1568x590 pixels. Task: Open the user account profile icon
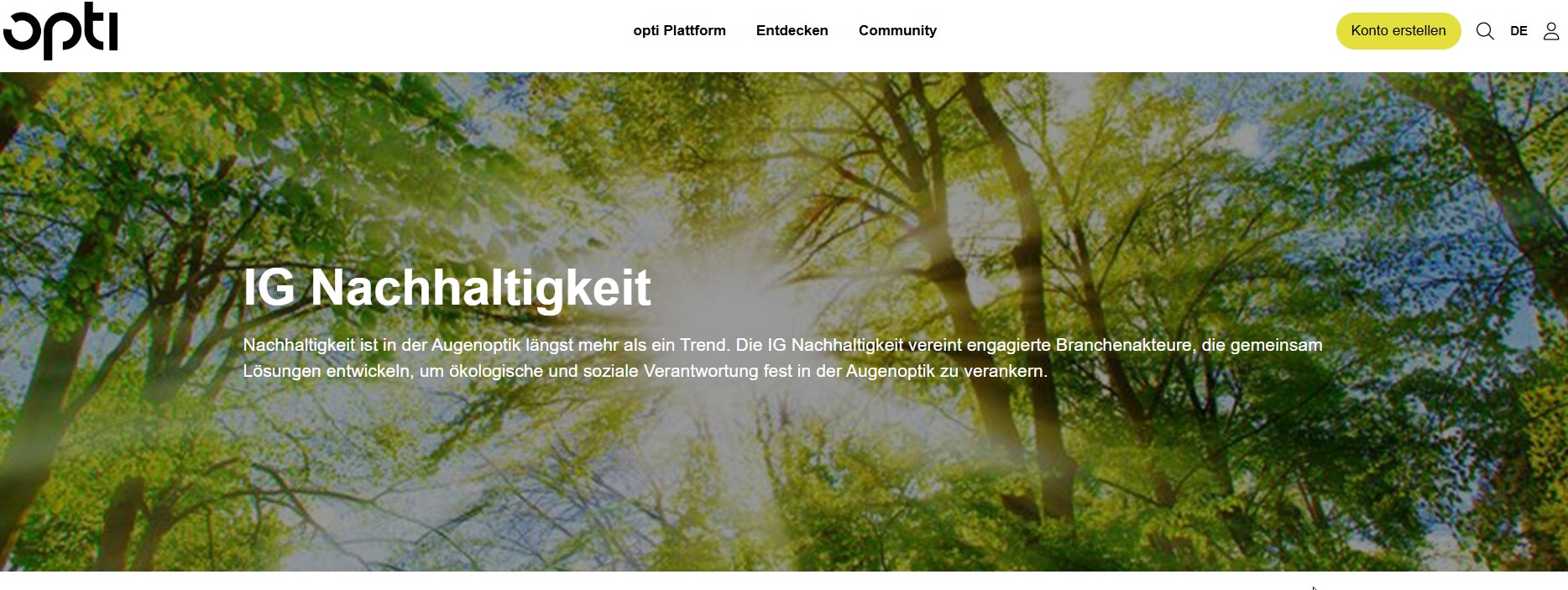coord(1551,31)
